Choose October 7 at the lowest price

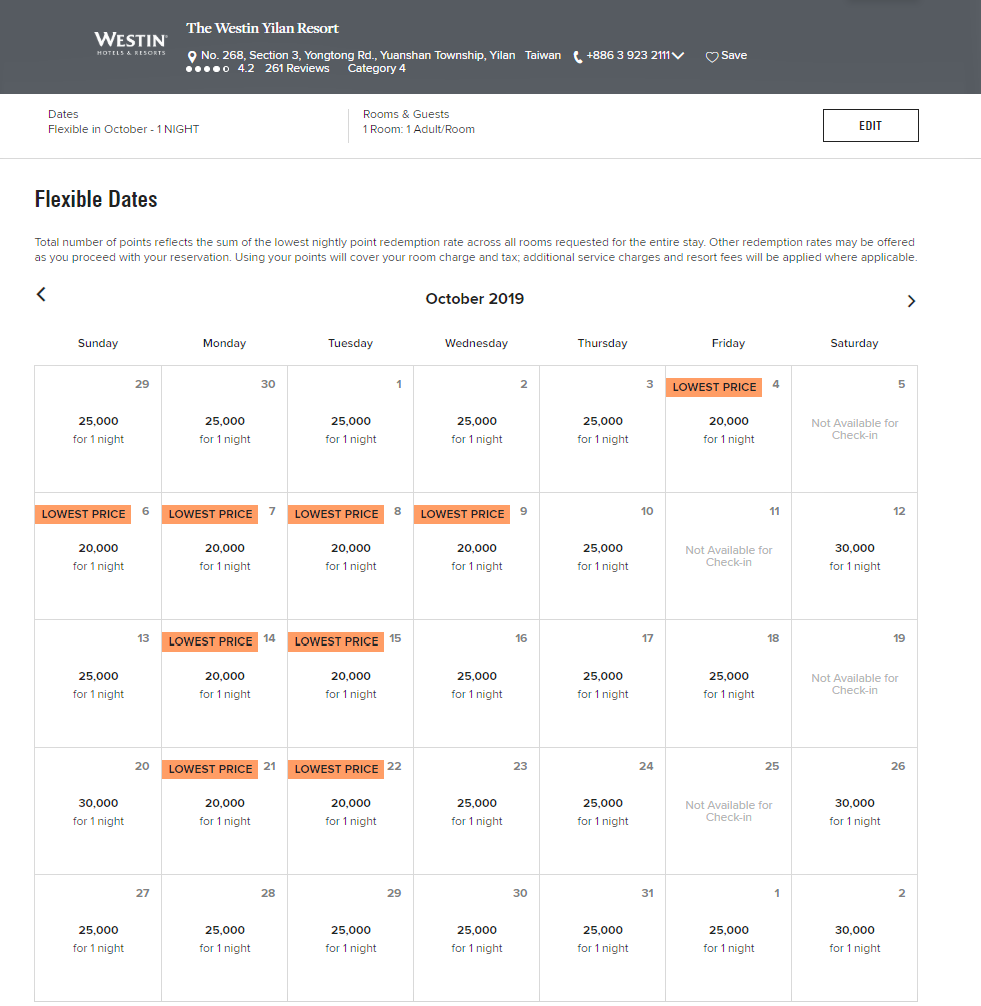225,556
